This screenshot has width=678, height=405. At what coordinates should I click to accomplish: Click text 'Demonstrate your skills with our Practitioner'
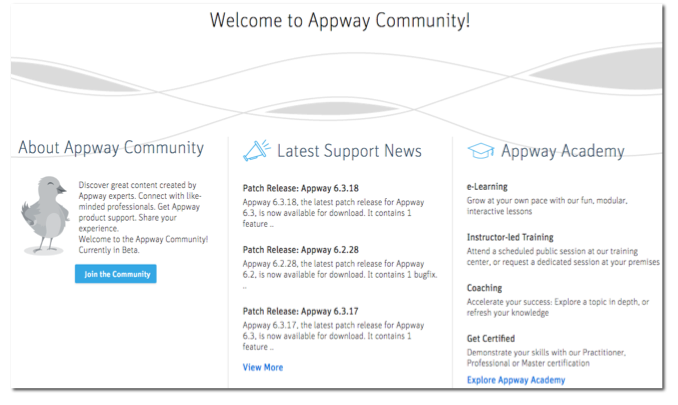(x=546, y=352)
